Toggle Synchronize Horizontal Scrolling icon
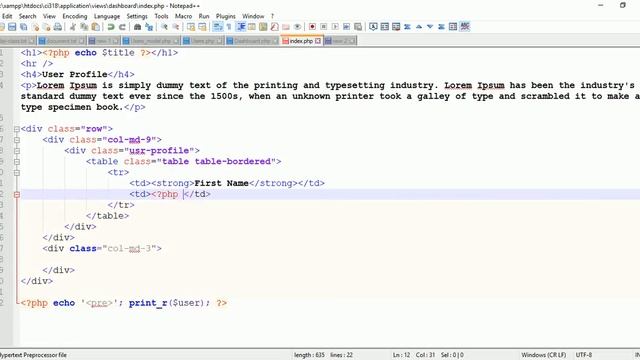 (202, 27)
